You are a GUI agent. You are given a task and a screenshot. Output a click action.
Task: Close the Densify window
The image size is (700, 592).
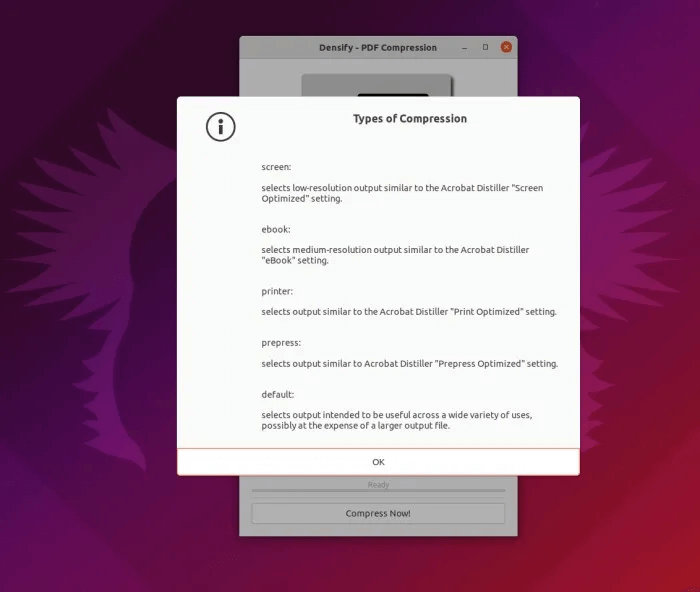point(506,47)
